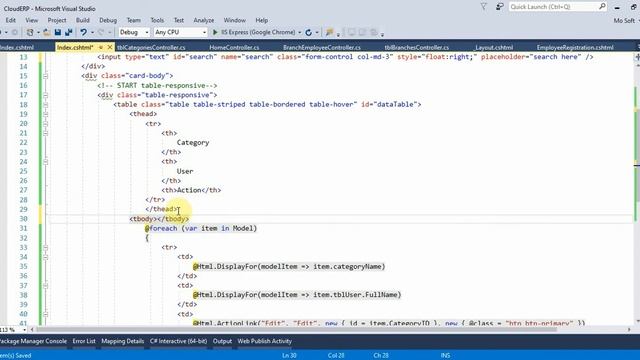Collapse the th block at line 24
Image resolution: width=640 pixels, height=360 pixels.
point(45,162)
